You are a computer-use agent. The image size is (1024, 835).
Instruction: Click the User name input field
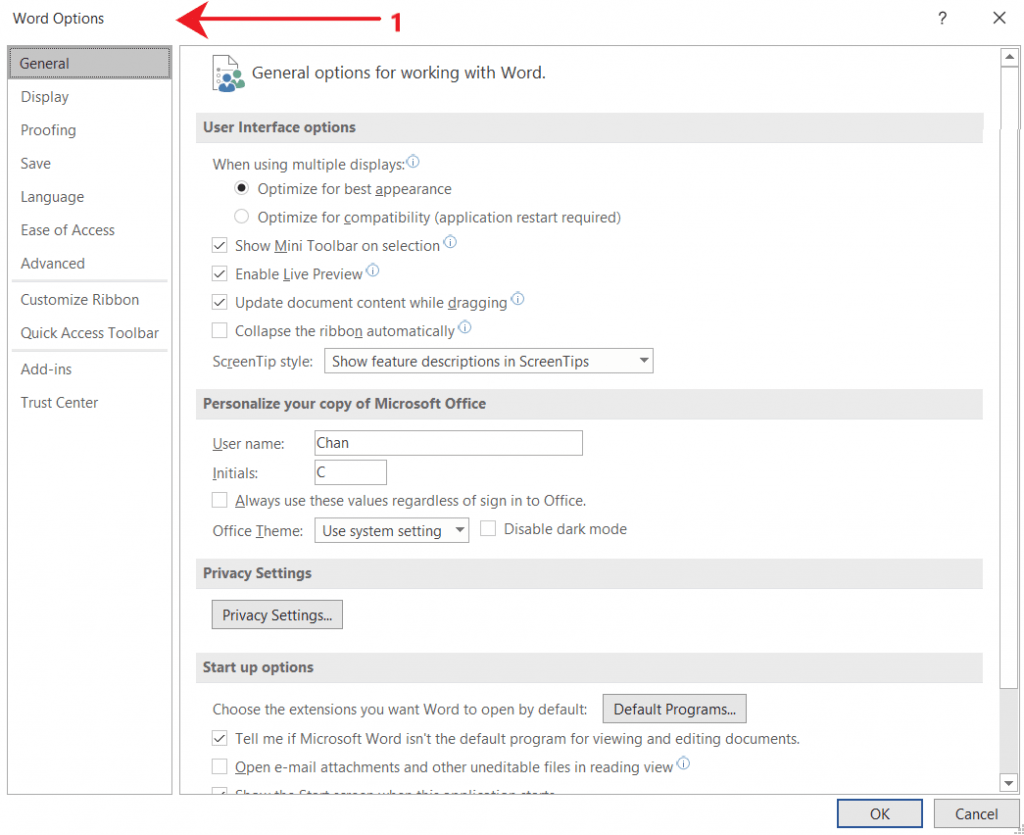[x=448, y=443]
